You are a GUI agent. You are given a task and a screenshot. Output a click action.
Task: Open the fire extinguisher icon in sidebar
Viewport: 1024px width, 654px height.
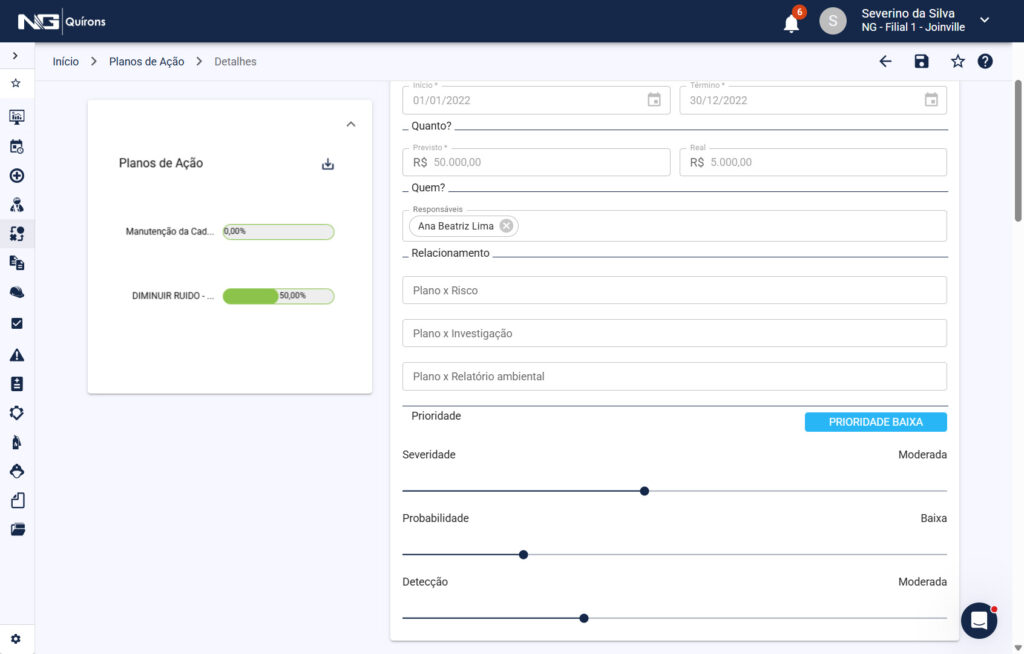17,442
